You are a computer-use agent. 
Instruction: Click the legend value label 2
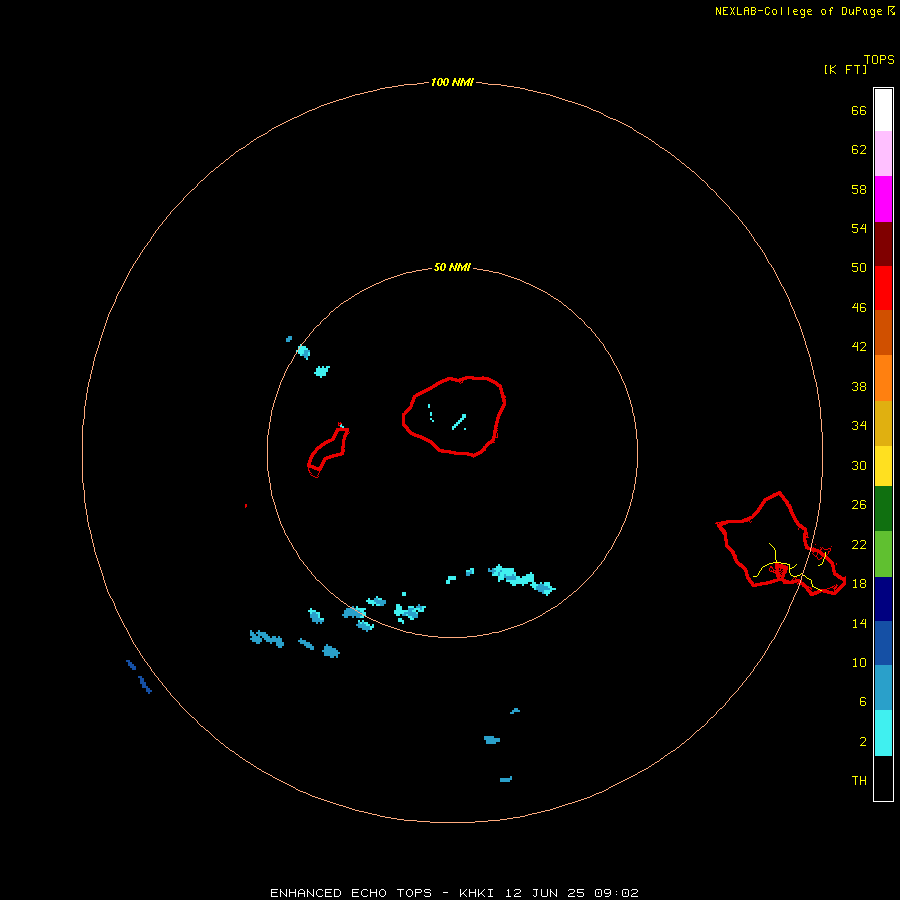[x=862, y=742]
